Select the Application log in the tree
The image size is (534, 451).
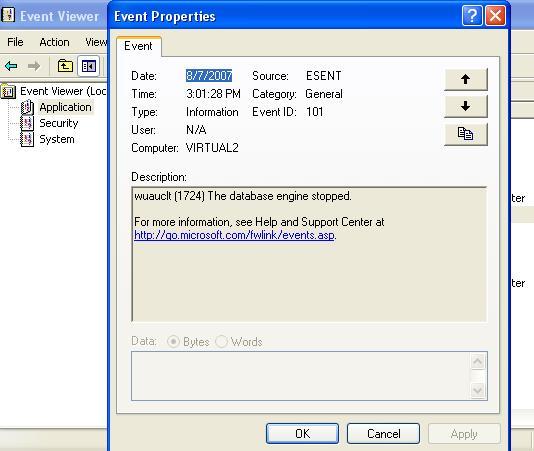coord(65,107)
